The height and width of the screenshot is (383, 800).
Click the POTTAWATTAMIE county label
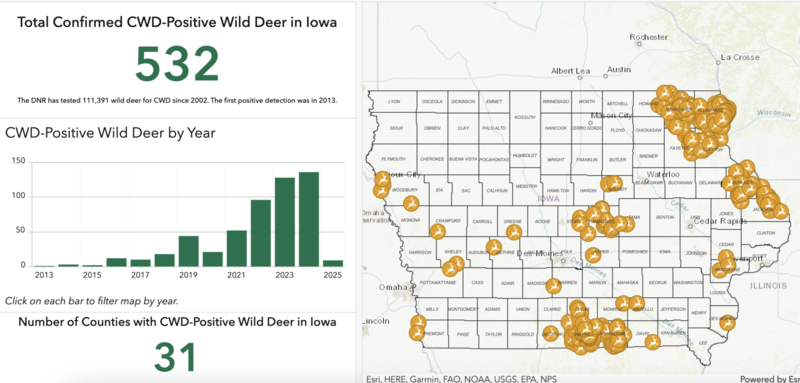pos(439,282)
